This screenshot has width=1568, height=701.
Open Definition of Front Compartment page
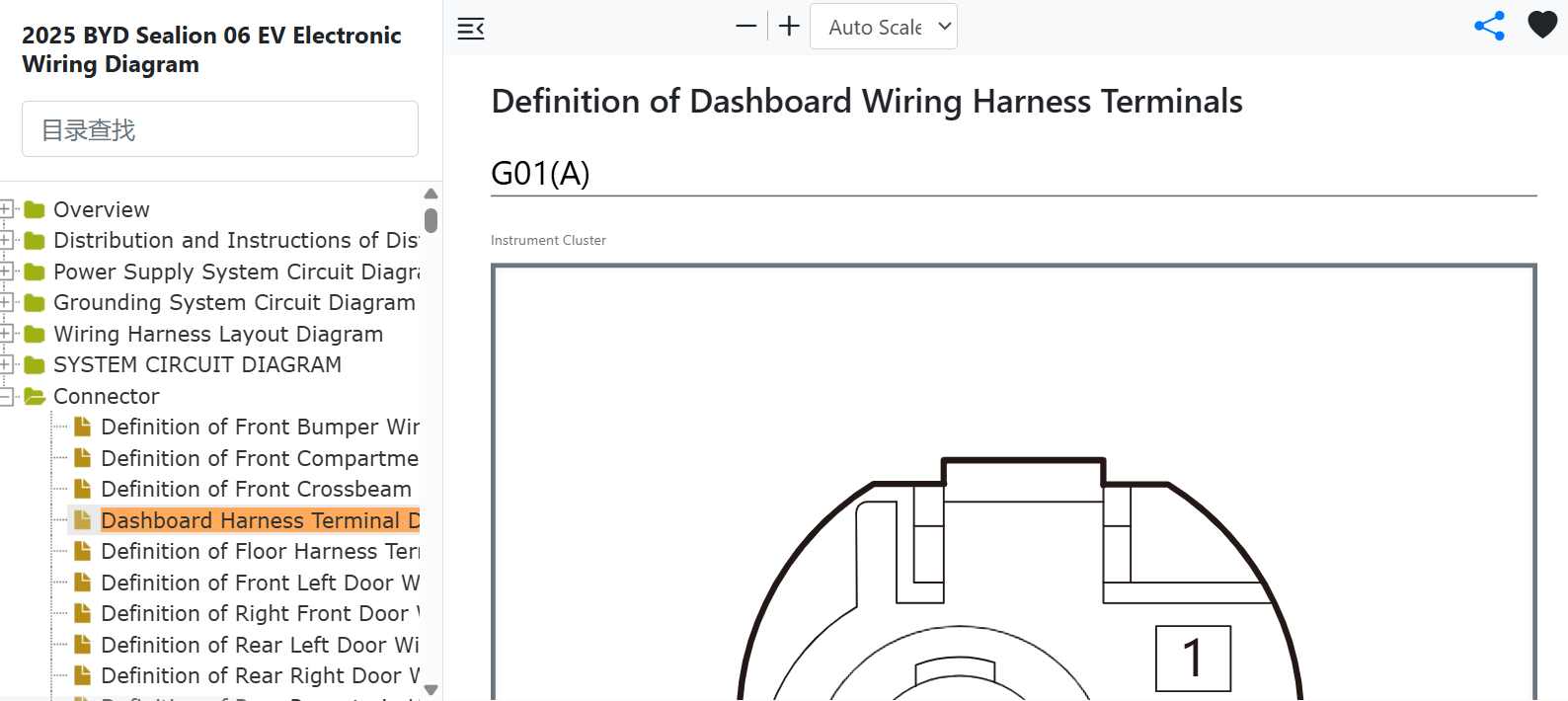(260, 458)
